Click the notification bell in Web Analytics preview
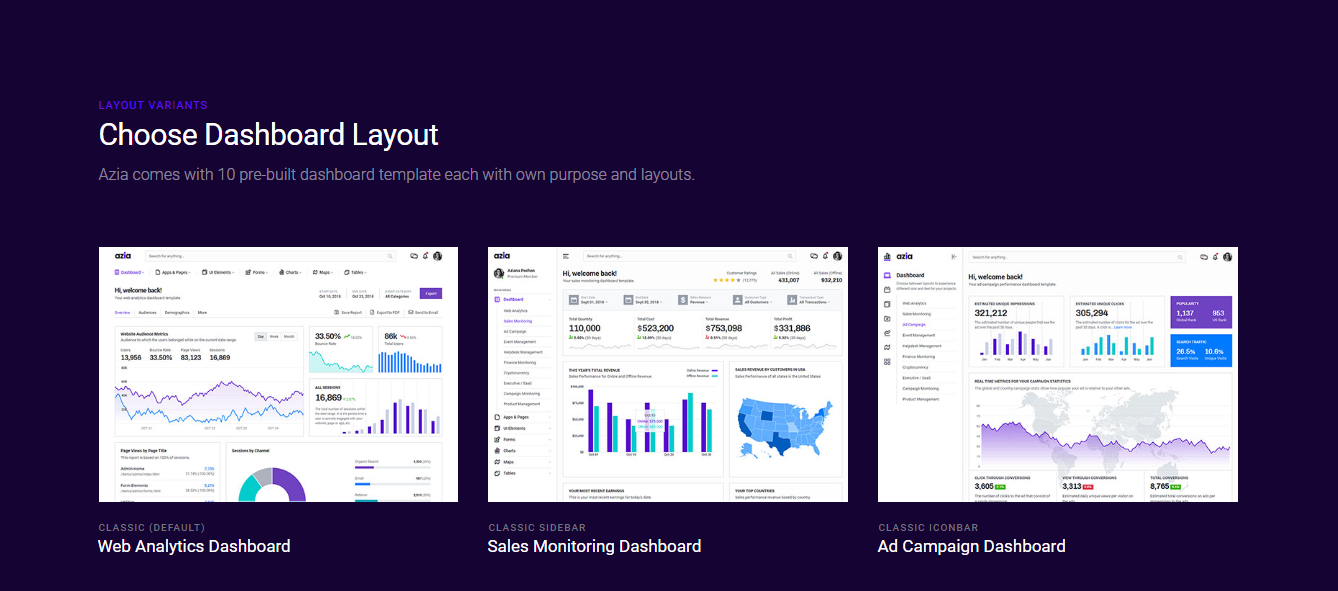 tap(426, 256)
